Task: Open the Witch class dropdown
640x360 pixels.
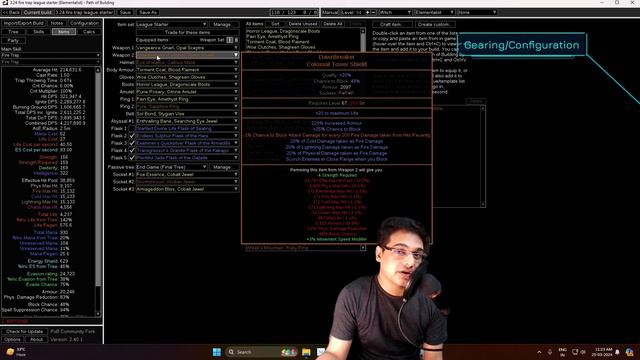Action: tap(395, 13)
